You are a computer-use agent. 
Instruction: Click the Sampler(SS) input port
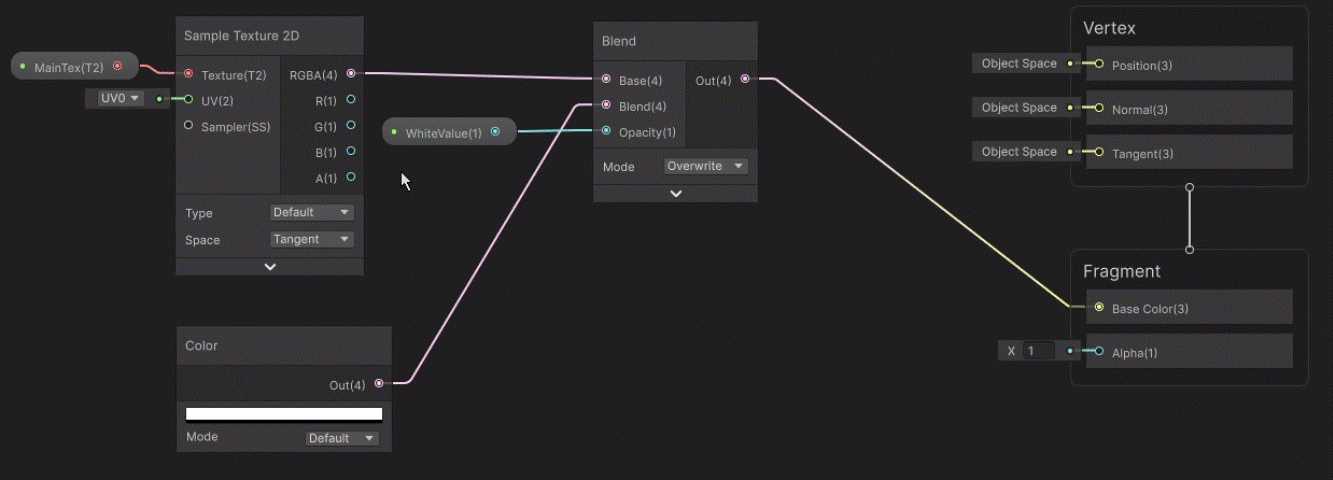pyautogui.click(x=188, y=126)
